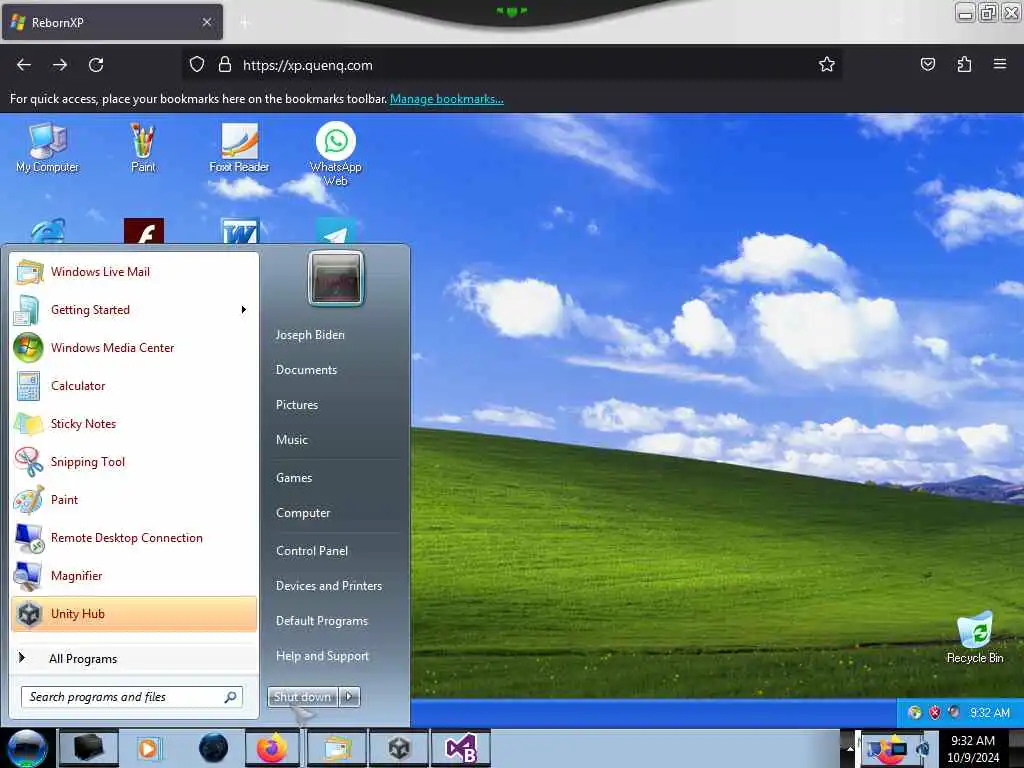Click the user account picture
Image resolution: width=1024 pixels, height=768 pixels.
tap(336, 278)
